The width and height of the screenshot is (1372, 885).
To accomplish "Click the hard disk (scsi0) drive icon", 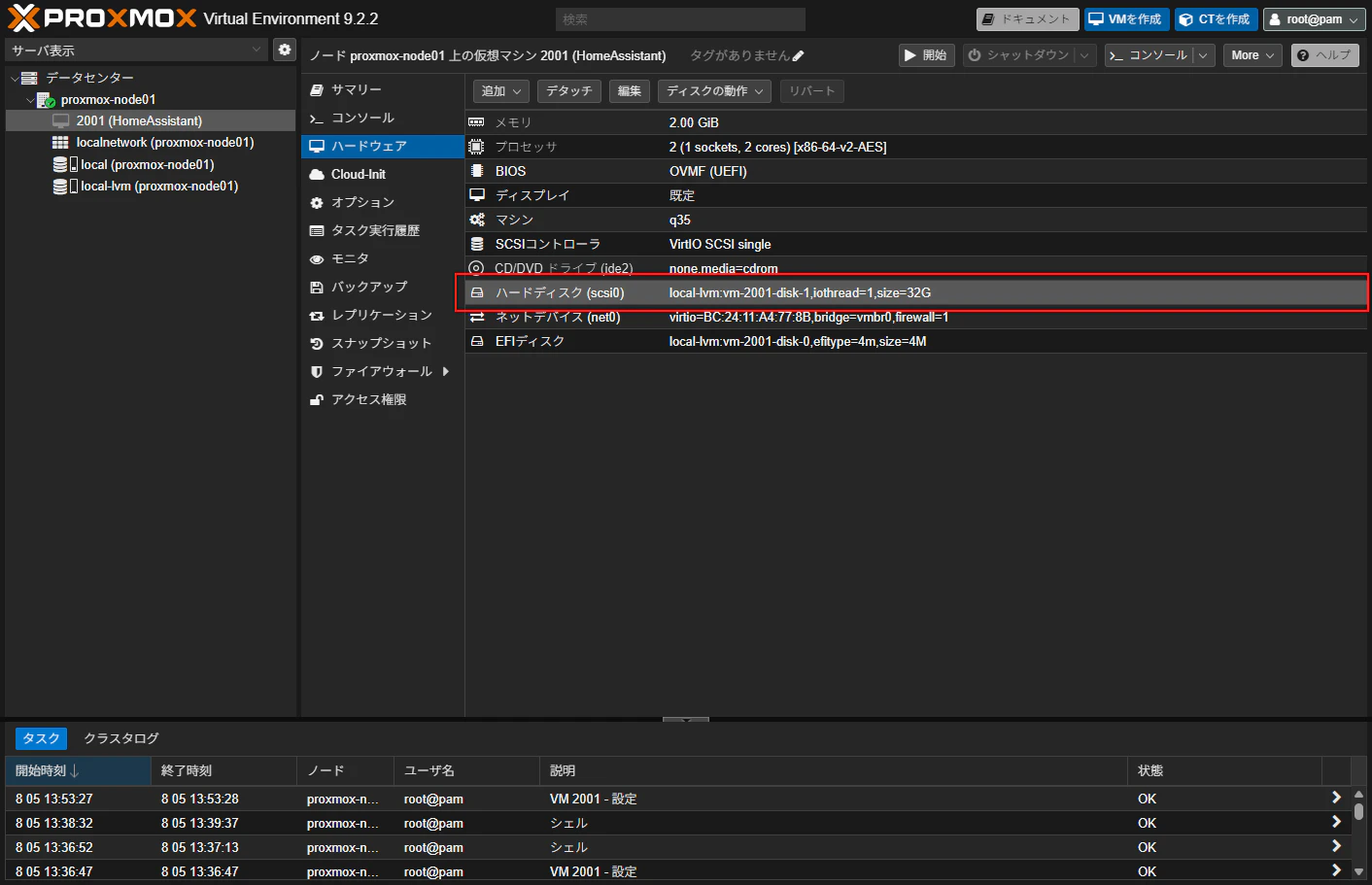I will [476, 292].
